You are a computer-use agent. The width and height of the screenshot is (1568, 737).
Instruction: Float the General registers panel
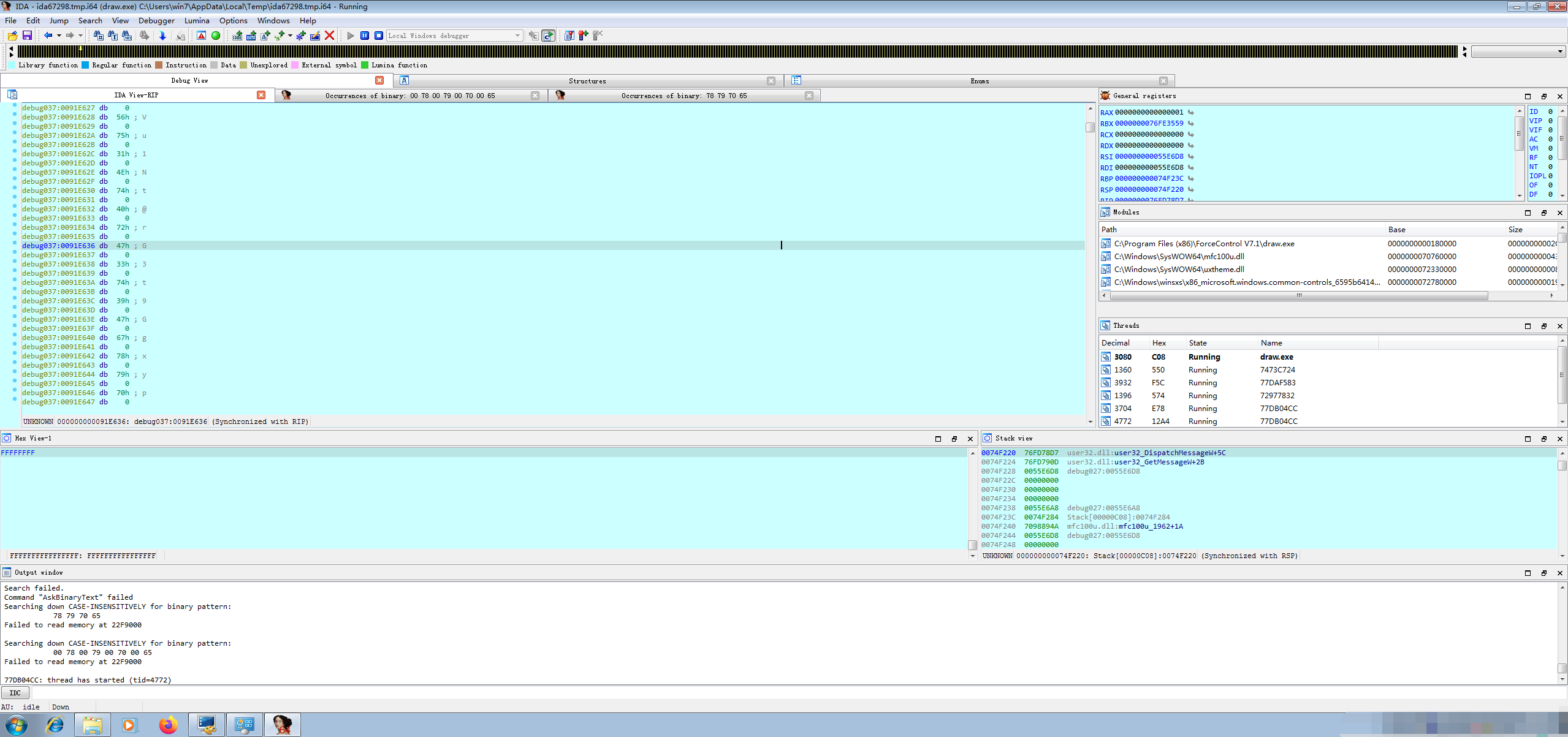pos(1543,96)
